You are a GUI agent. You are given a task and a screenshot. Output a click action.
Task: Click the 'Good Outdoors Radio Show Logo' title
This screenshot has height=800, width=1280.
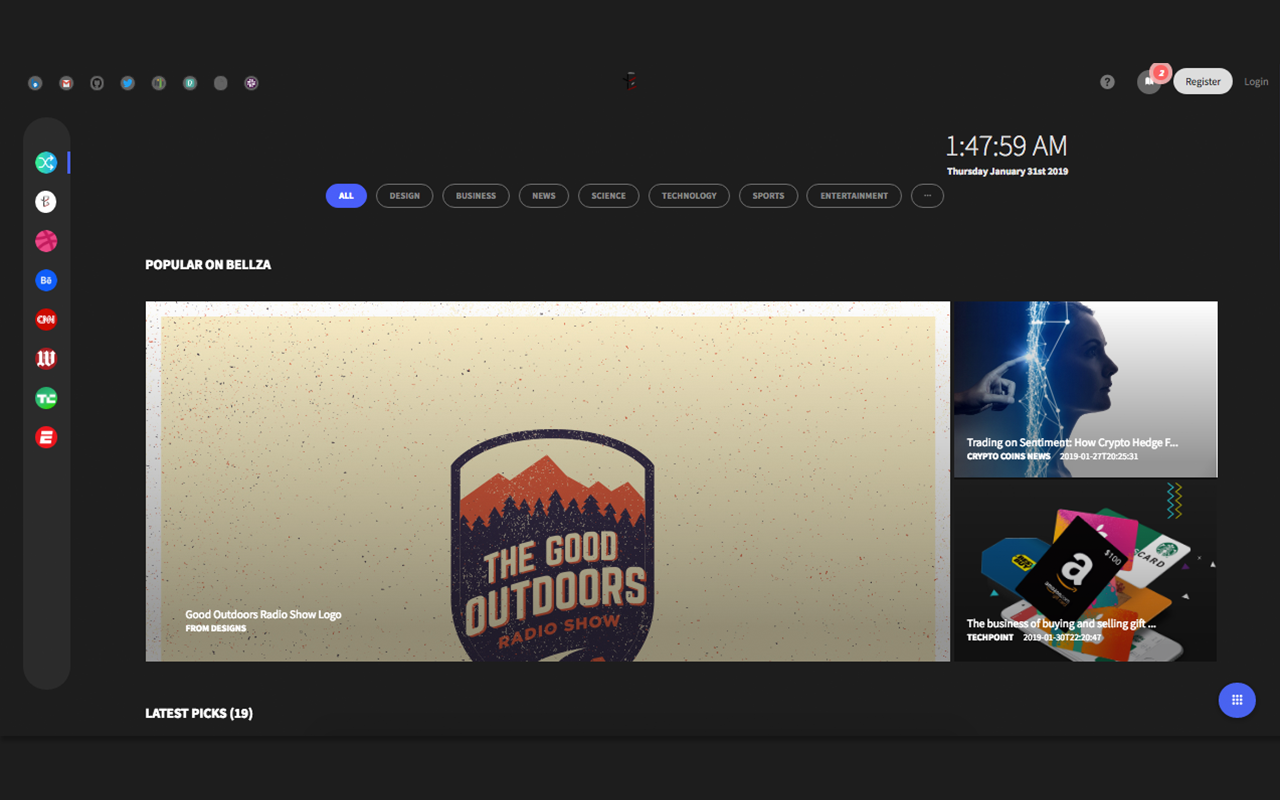tap(263, 615)
